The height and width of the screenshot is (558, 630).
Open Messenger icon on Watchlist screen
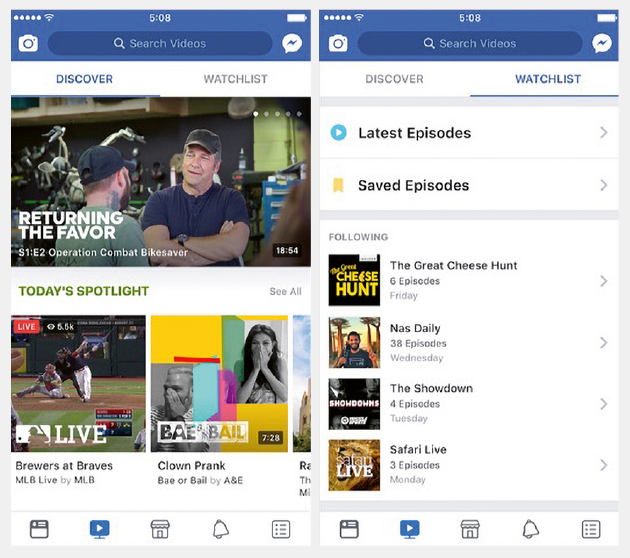[x=602, y=43]
